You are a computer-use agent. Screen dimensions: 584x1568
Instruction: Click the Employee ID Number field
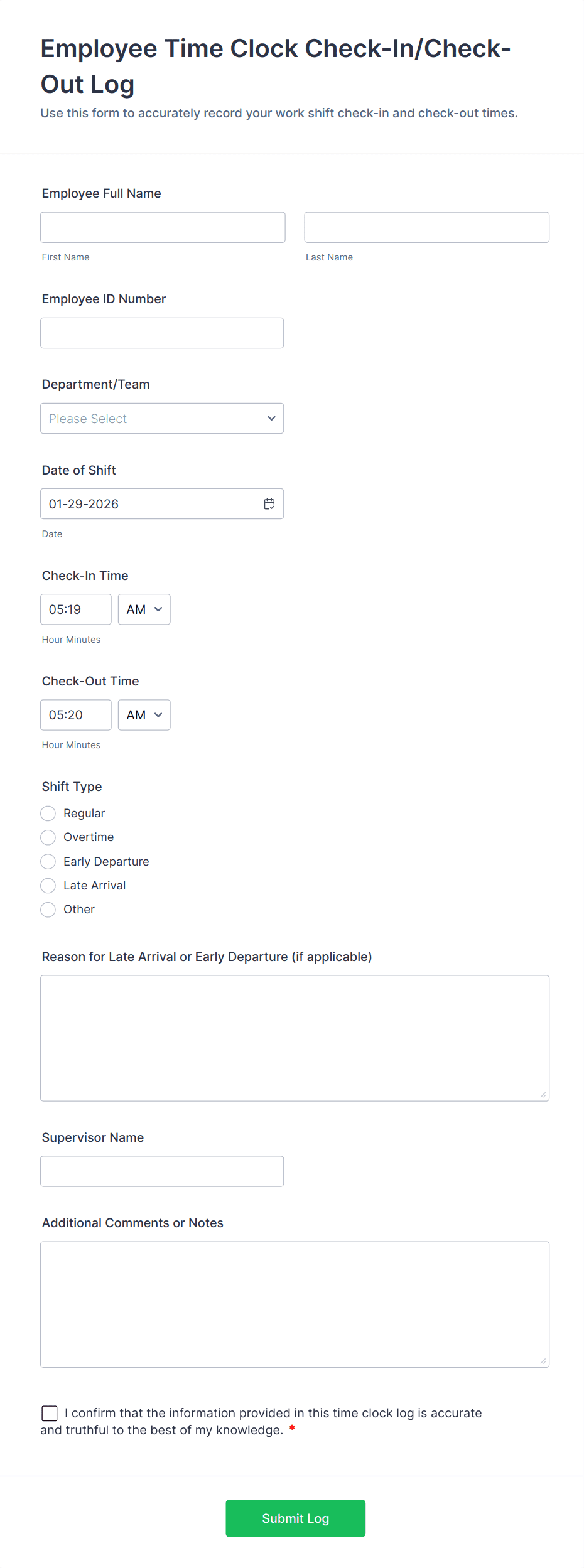coord(162,333)
